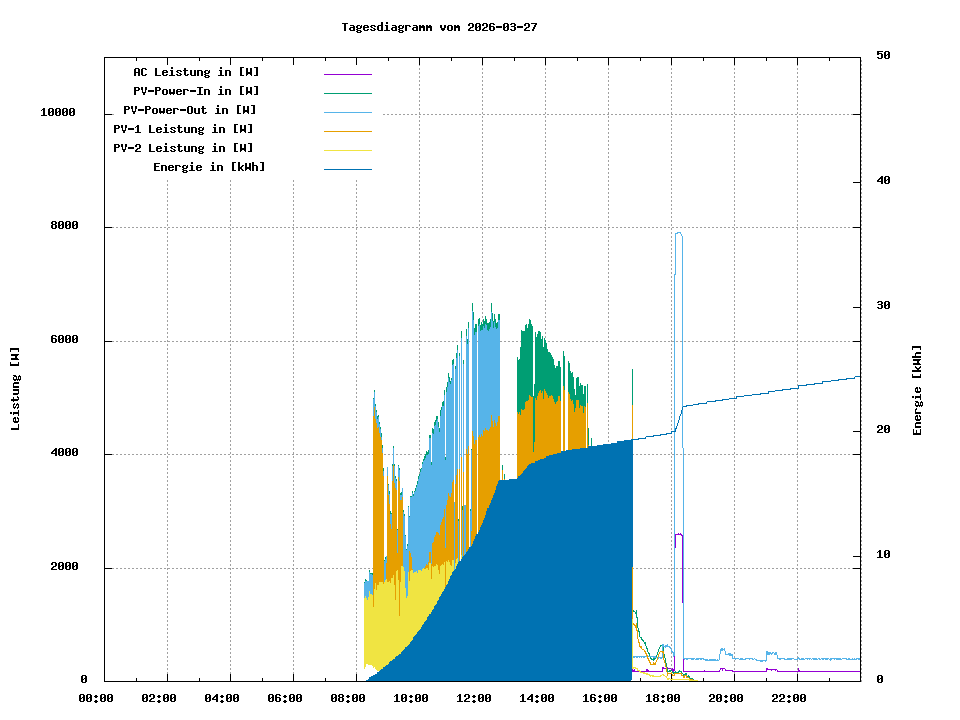This screenshot has width=960, height=720.
Task: Click the 12:00 tick label on time axis
Action: point(474,698)
